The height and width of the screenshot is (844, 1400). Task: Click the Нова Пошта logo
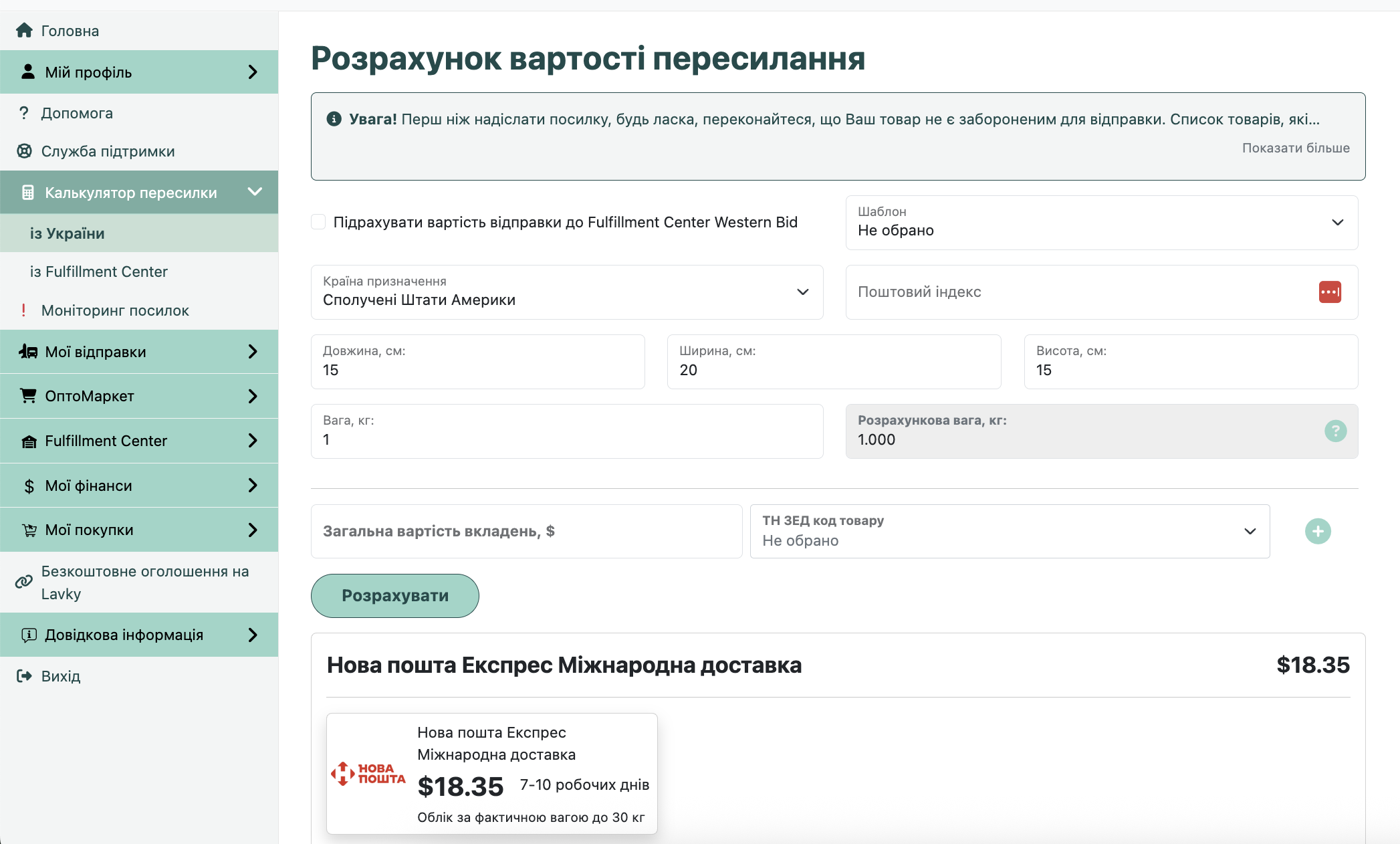tap(368, 774)
